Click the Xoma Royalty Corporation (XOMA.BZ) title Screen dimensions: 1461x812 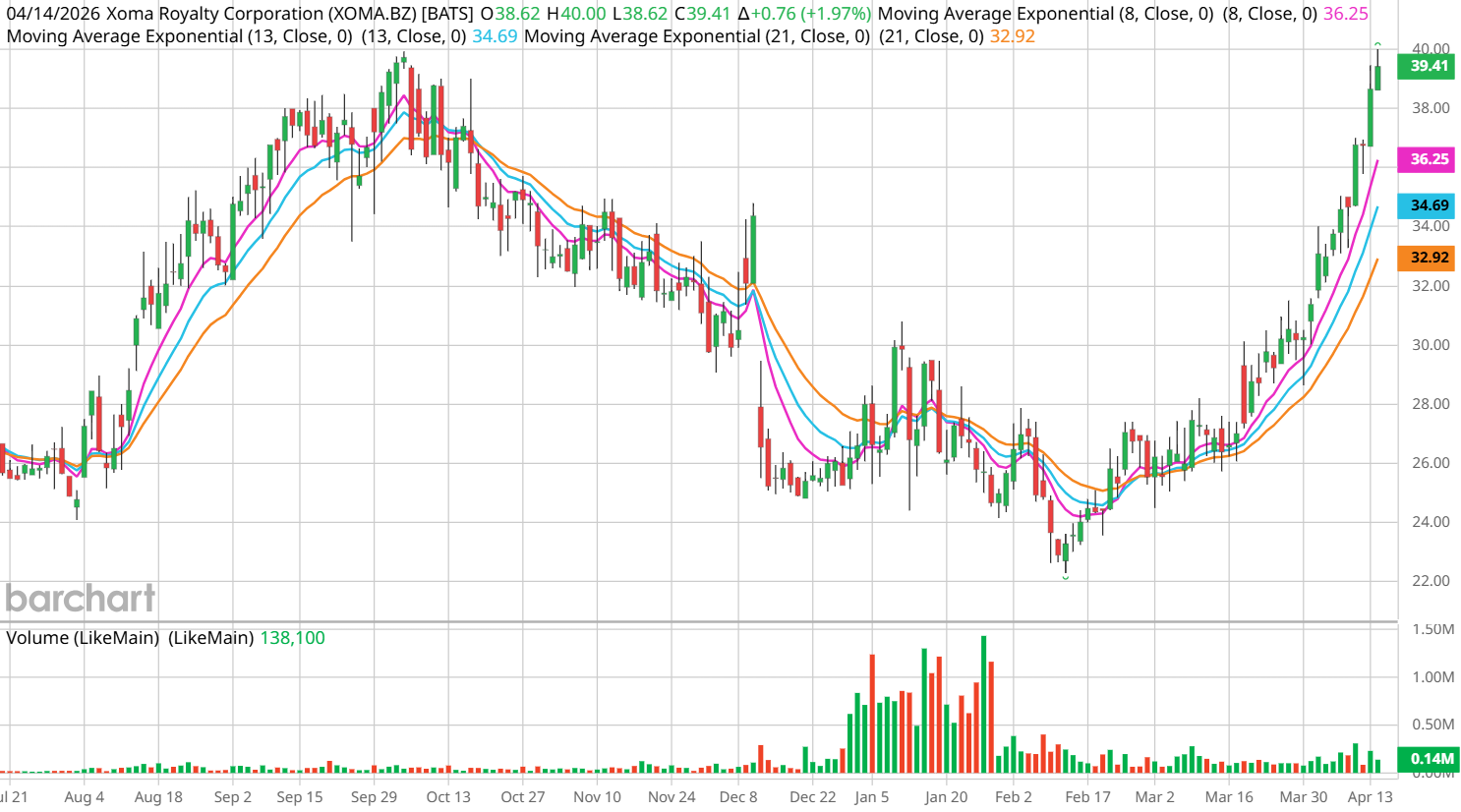[x=240, y=14]
